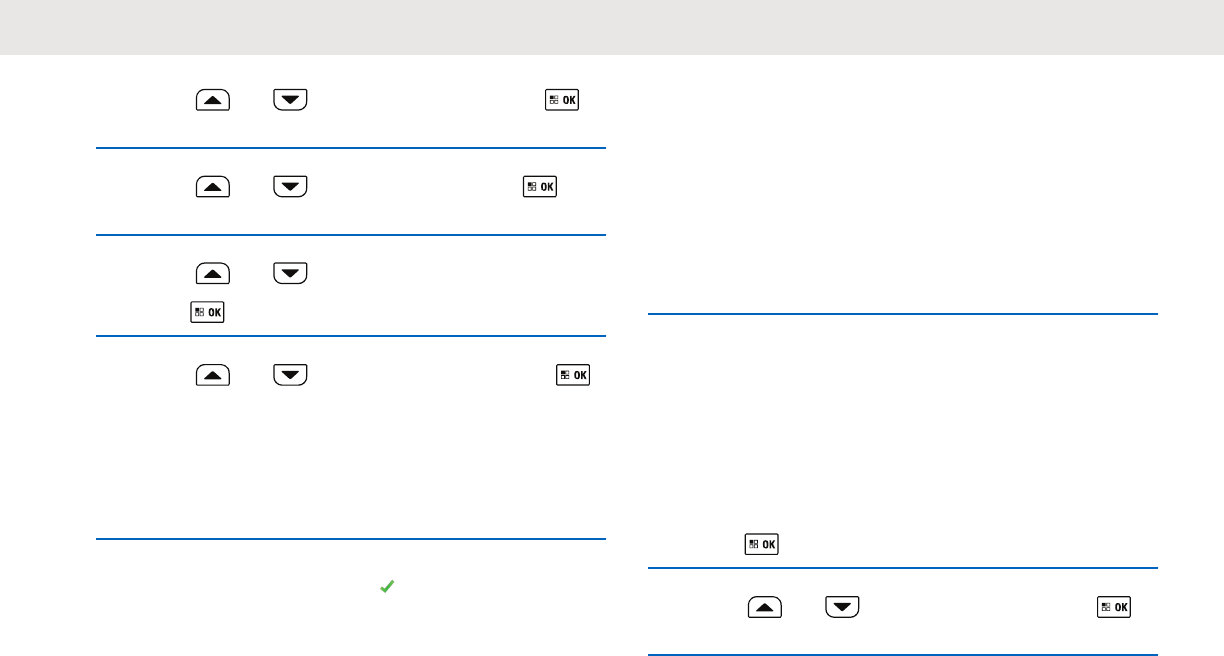
Task: Select the OK key icon in the second left step
Action: [x=540, y=186]
